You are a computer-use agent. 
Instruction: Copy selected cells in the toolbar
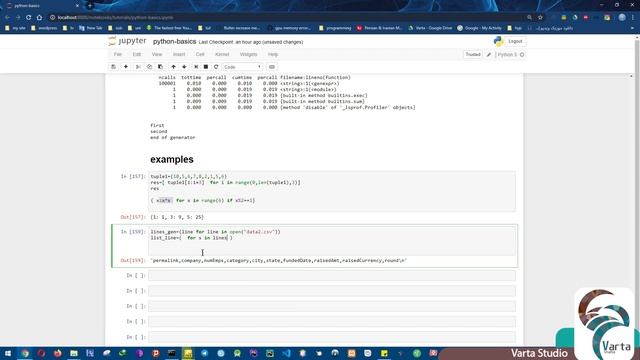[x=149, y=67]
